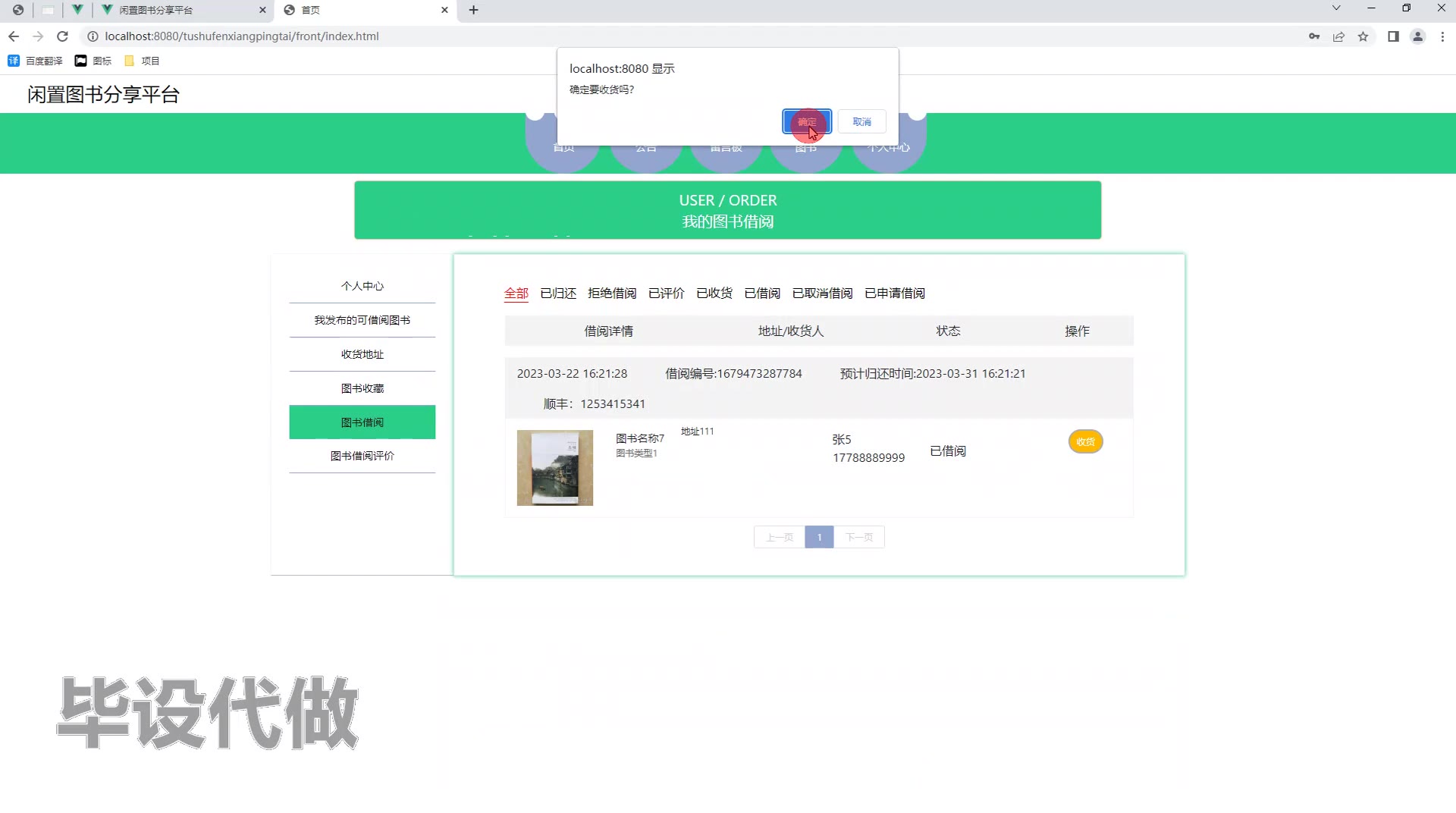1456x813 pixels.
Task: Filter by 已取消借阅
Action: point(823,293)
